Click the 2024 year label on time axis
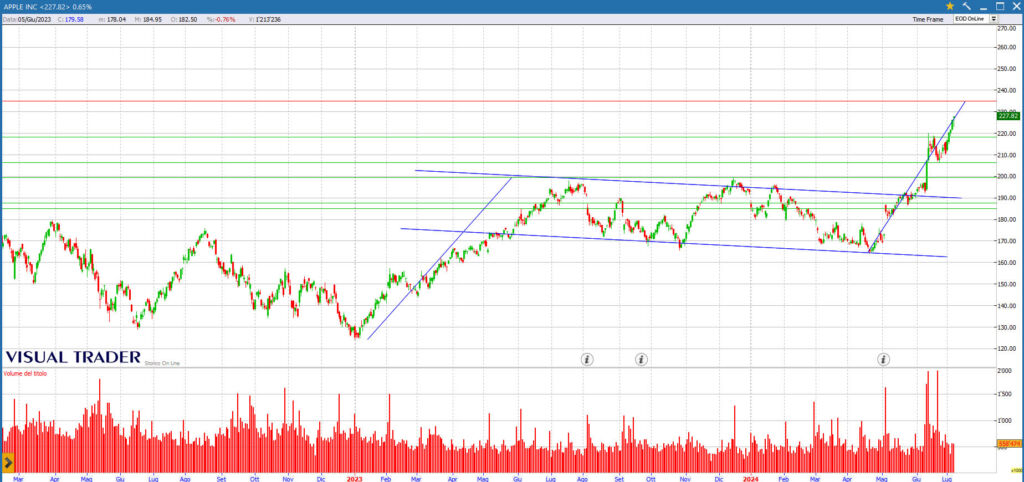Viewport: 1024px width, 482px height. tap(750, 478)
